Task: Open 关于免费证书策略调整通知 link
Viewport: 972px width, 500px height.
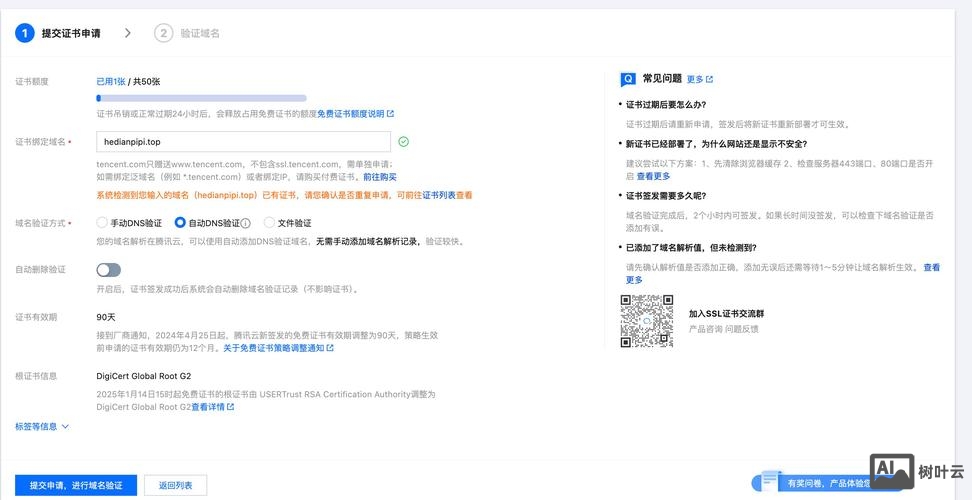Action: pos(278,348)
